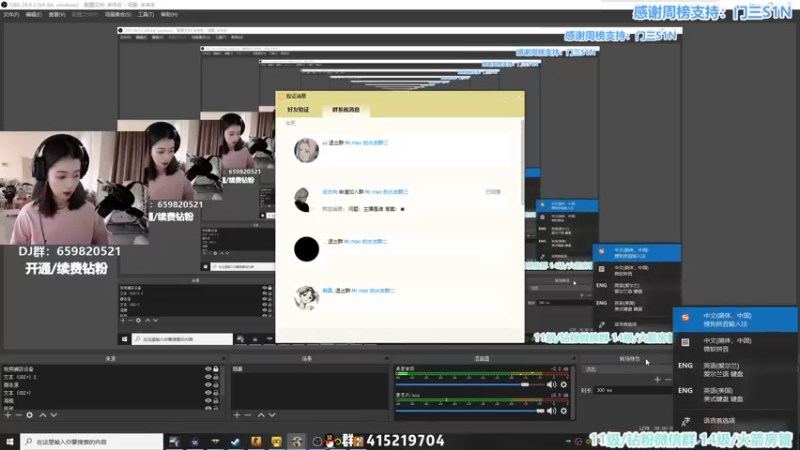Mute the microphone/Aux speaker icon
This screenshot has height=450, width=800.
click(552, 411)
